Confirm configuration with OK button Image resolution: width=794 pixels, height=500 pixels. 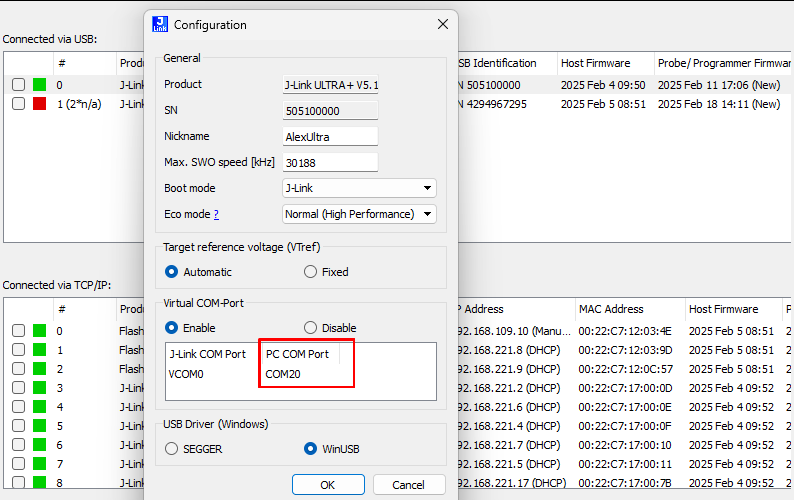[328, 485]
